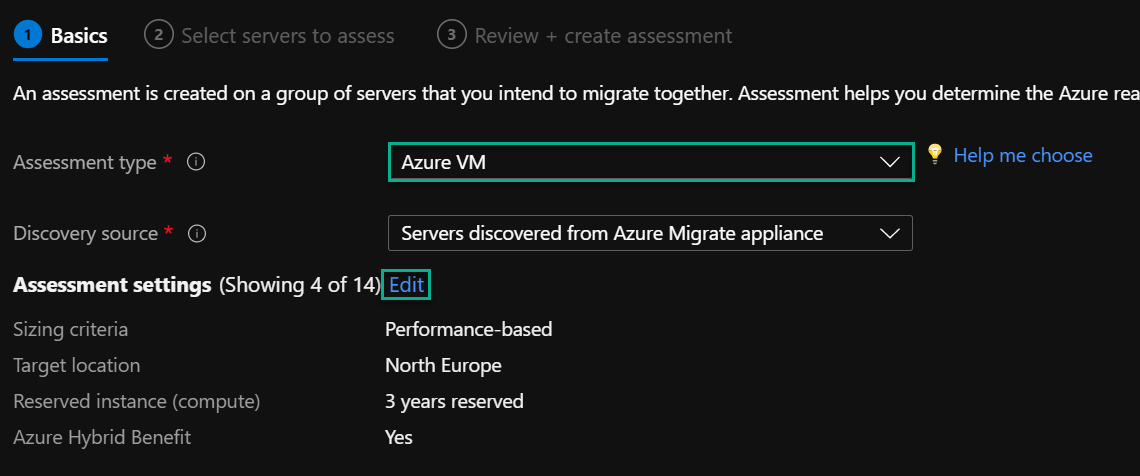
Task: Expand the Discovery source dropdown chevron
Action: coord(890,234)
